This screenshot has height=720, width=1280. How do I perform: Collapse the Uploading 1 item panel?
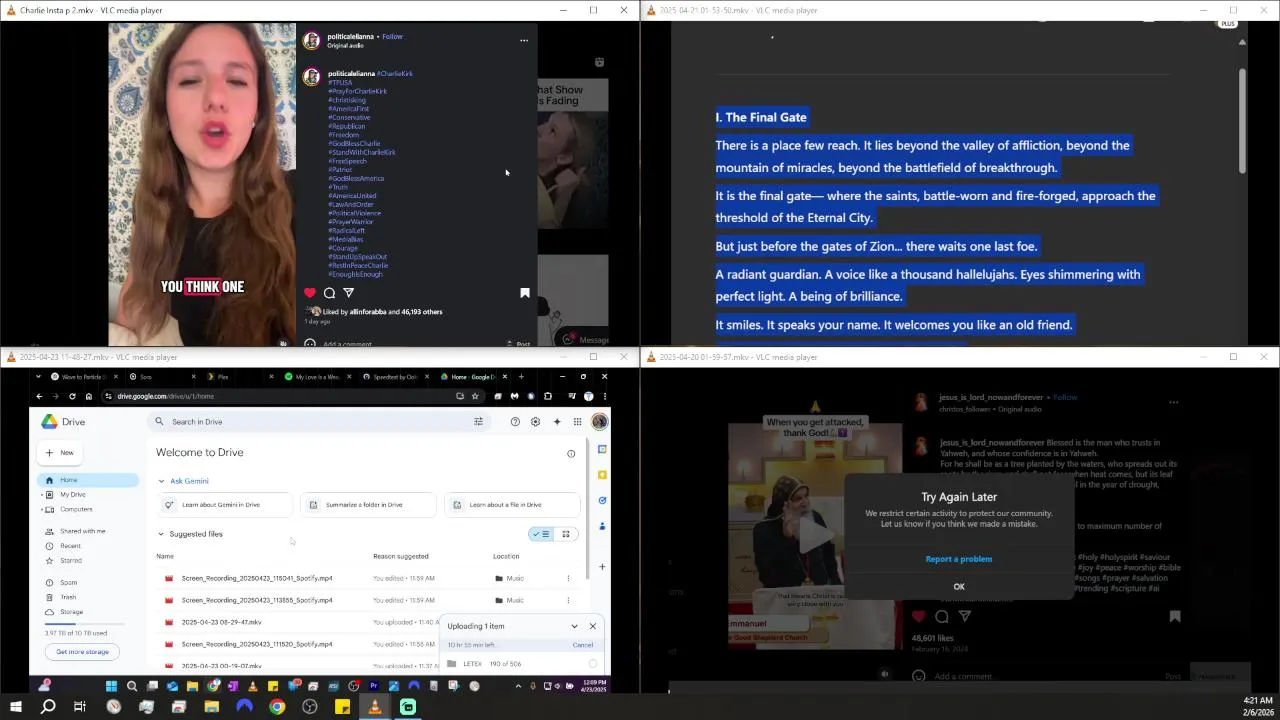[574, 626]
